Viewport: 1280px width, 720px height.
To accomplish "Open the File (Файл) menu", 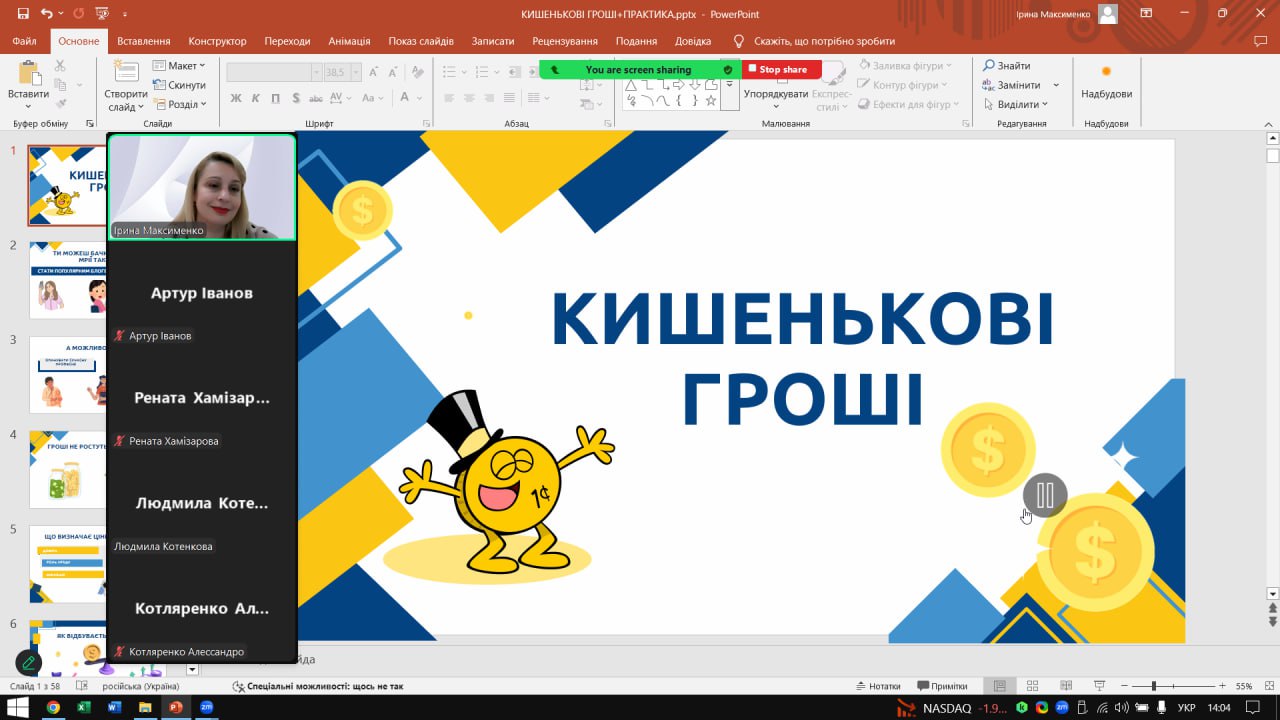I will pyautogui.click(x=24, y=41).
